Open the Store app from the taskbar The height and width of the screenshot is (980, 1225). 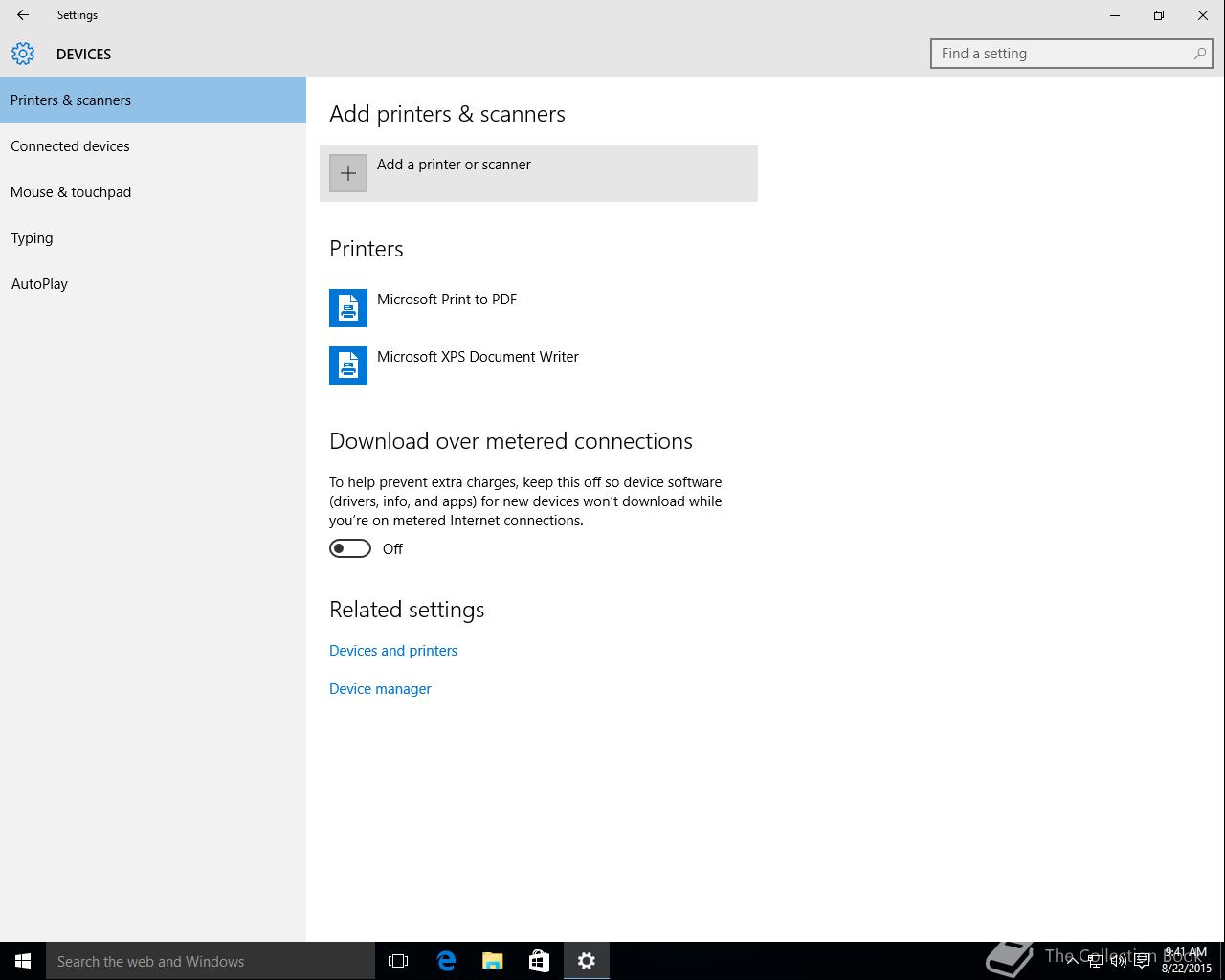pos(540,961)
